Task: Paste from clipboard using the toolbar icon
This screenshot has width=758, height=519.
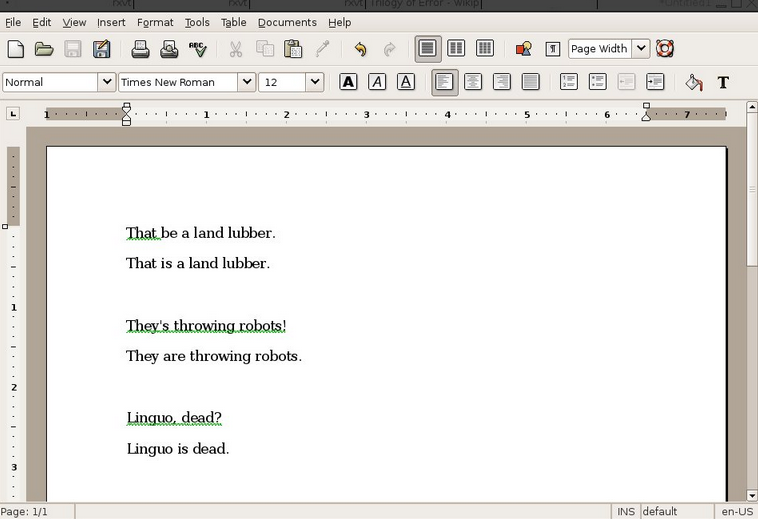Action: 293,49
